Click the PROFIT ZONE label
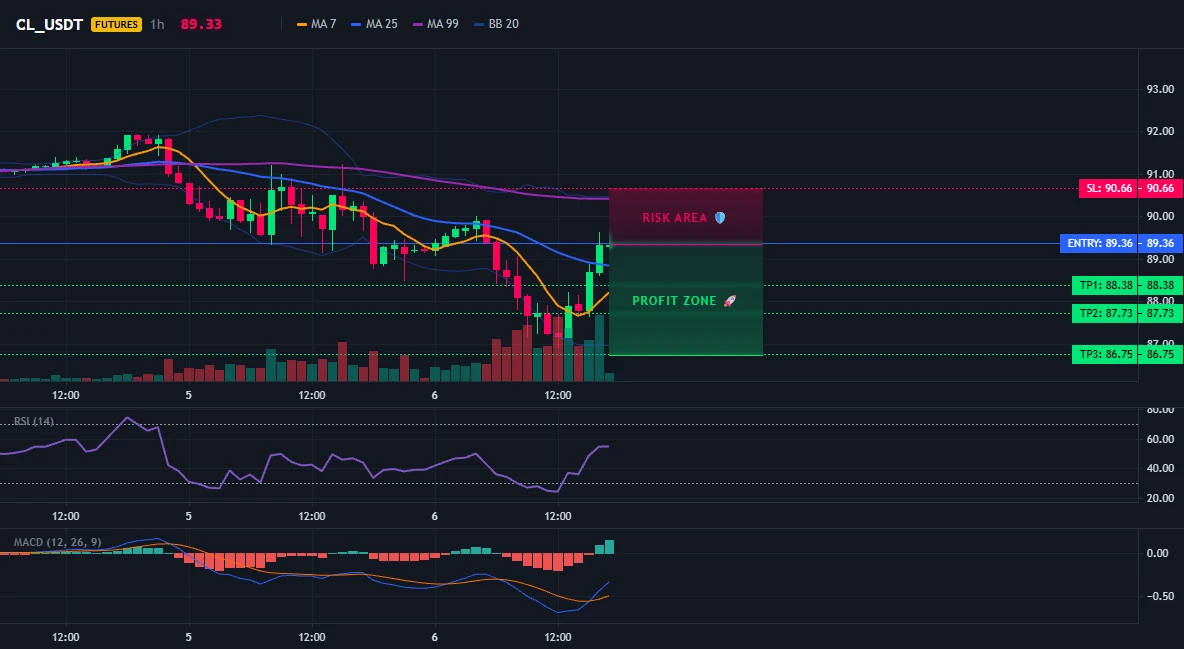This screenshot has width=1184, height=649. (x=674, y=301)
